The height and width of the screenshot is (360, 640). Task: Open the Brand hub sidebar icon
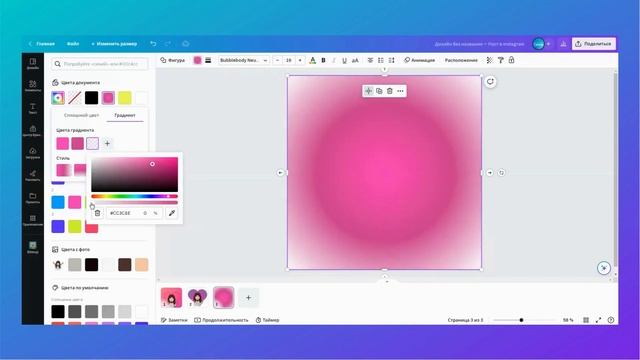(x=33, y=131)
